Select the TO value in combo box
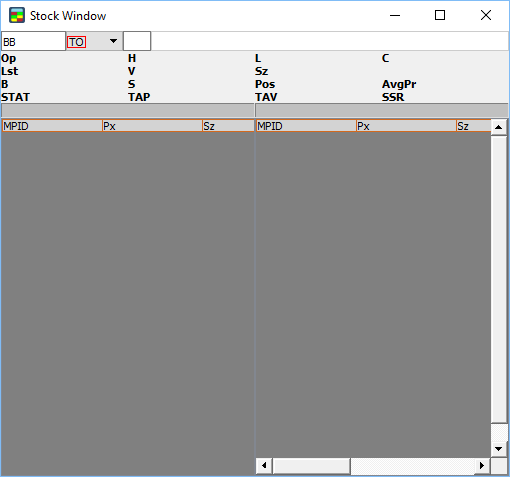The height and width of the screenshot is (477, 510). click(x=77, y=42)
